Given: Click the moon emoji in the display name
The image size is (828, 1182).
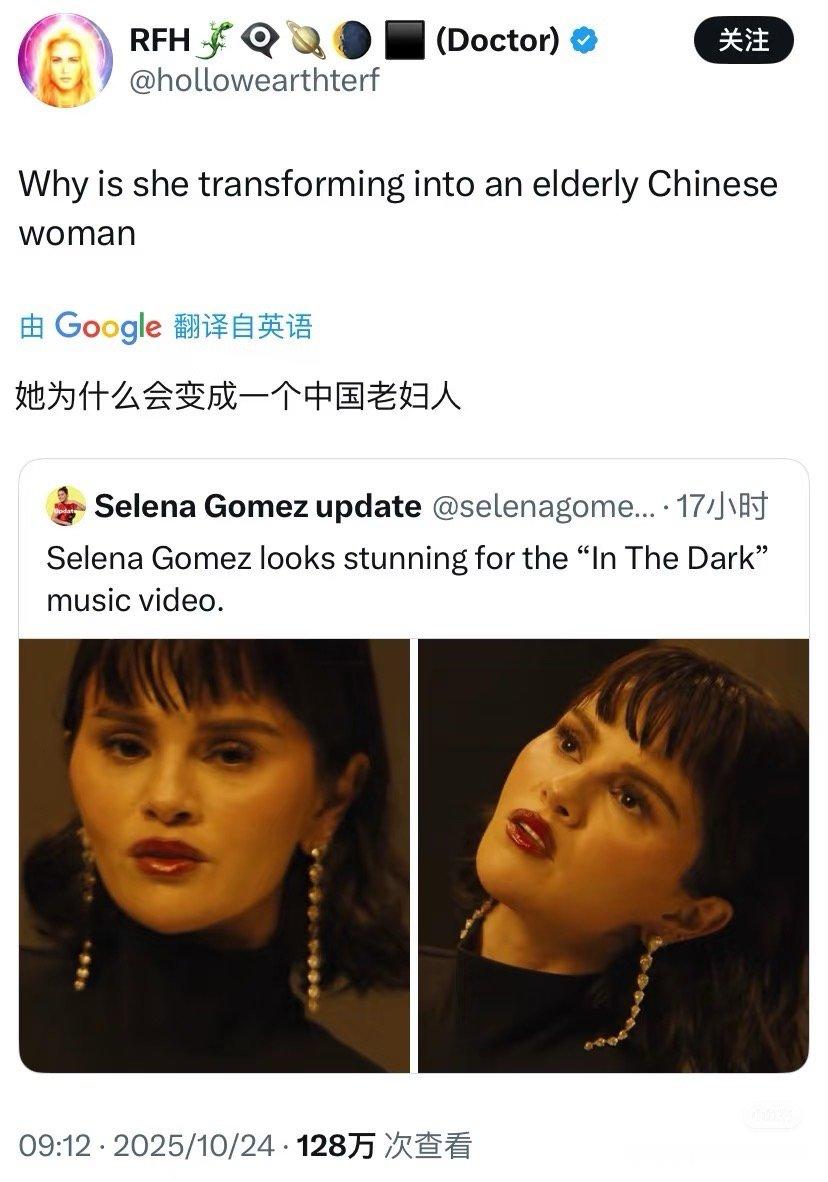Looking at the screenshot, I should (352, 40).
